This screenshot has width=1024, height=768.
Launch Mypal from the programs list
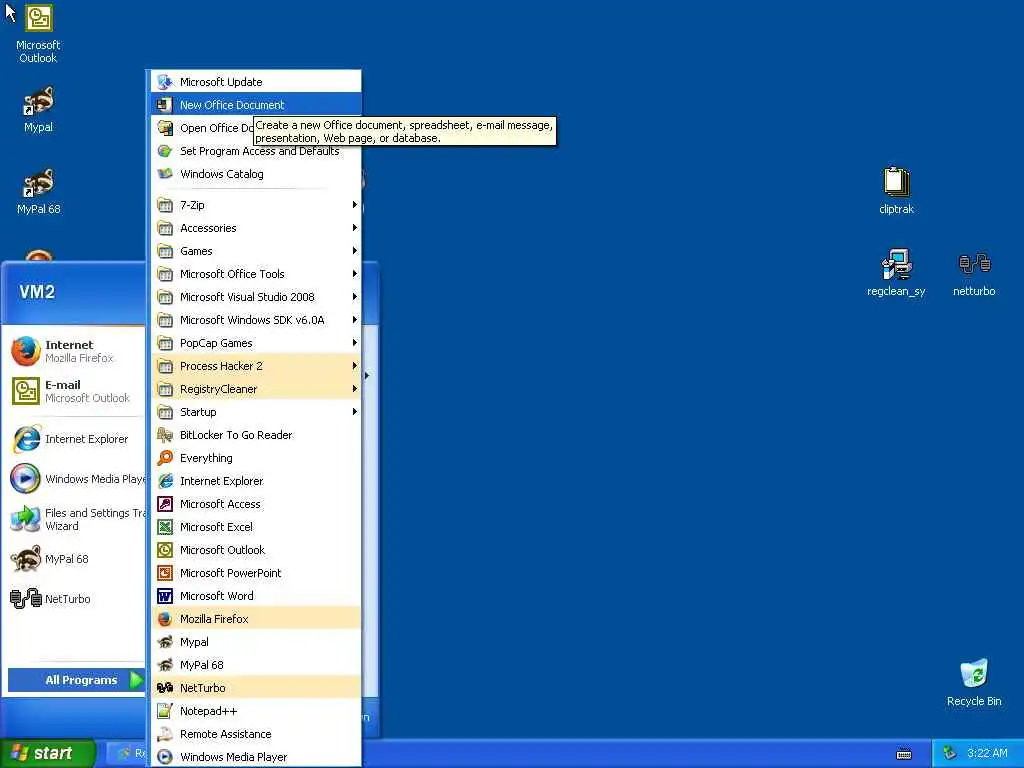pos(256,642)
